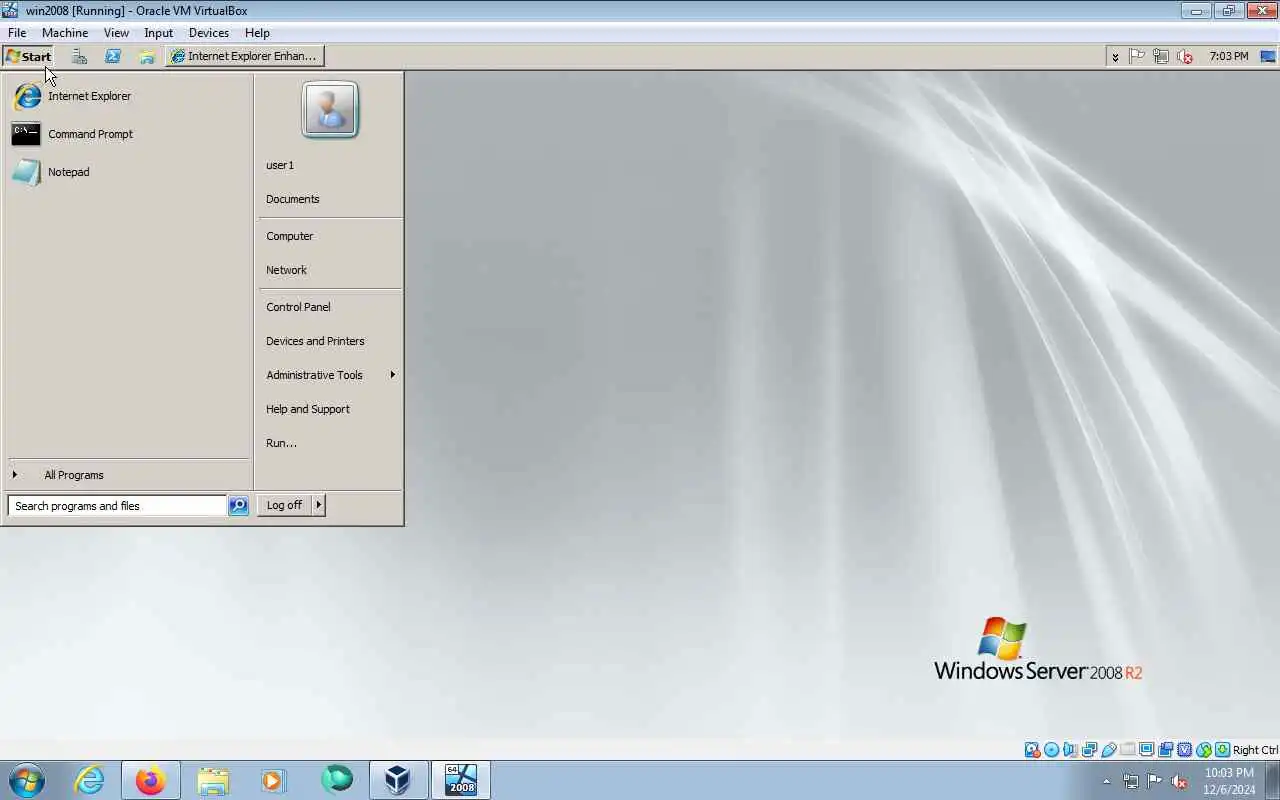Open Control Panel
The width and height of the screenshot is (1280, 800).
(330, 307)
